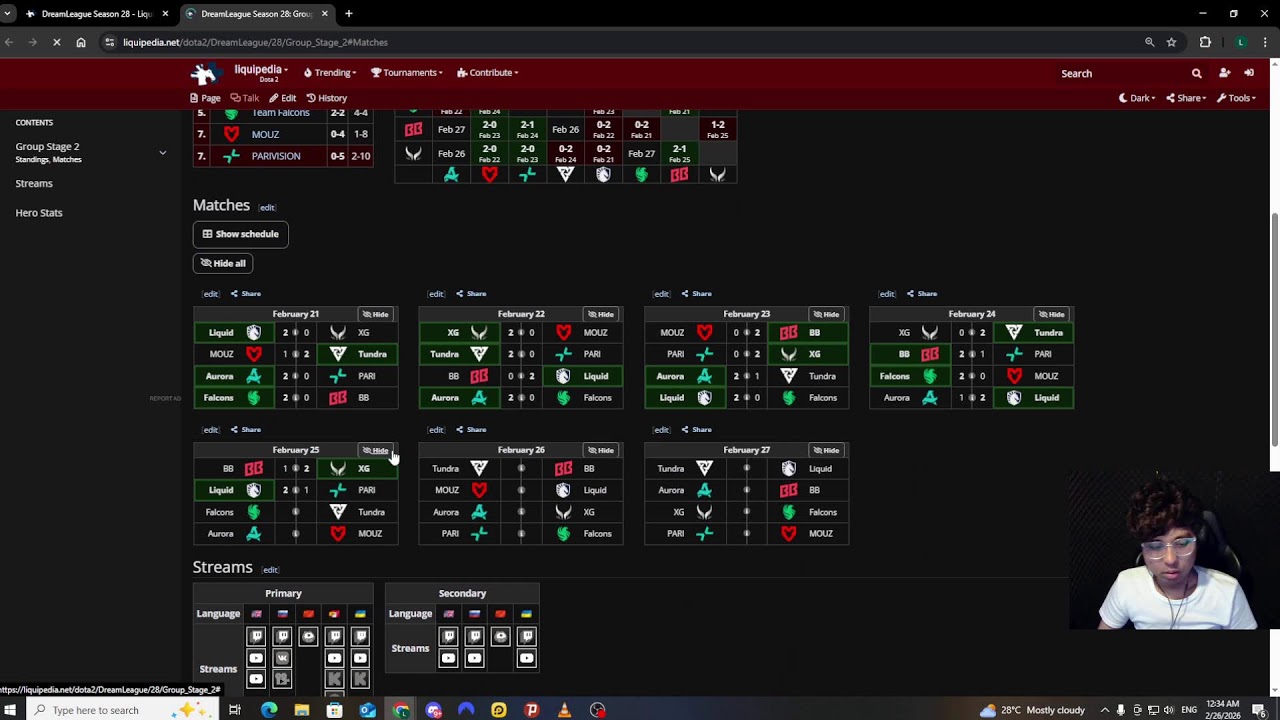This screenshot has height=720, width=1280.
Task: Hide the February 24 match group
Action: click(1051, 314)
